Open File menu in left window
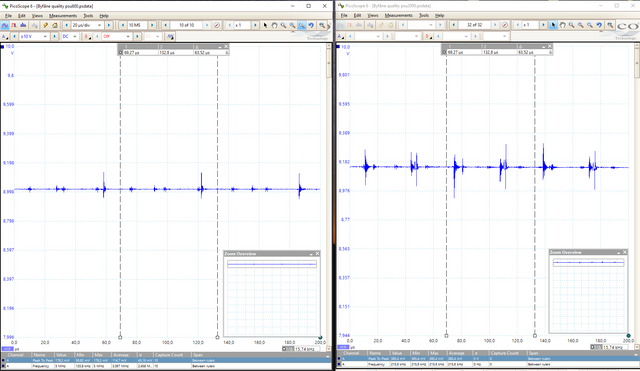 pyautogui.click(x=8, y=16)
